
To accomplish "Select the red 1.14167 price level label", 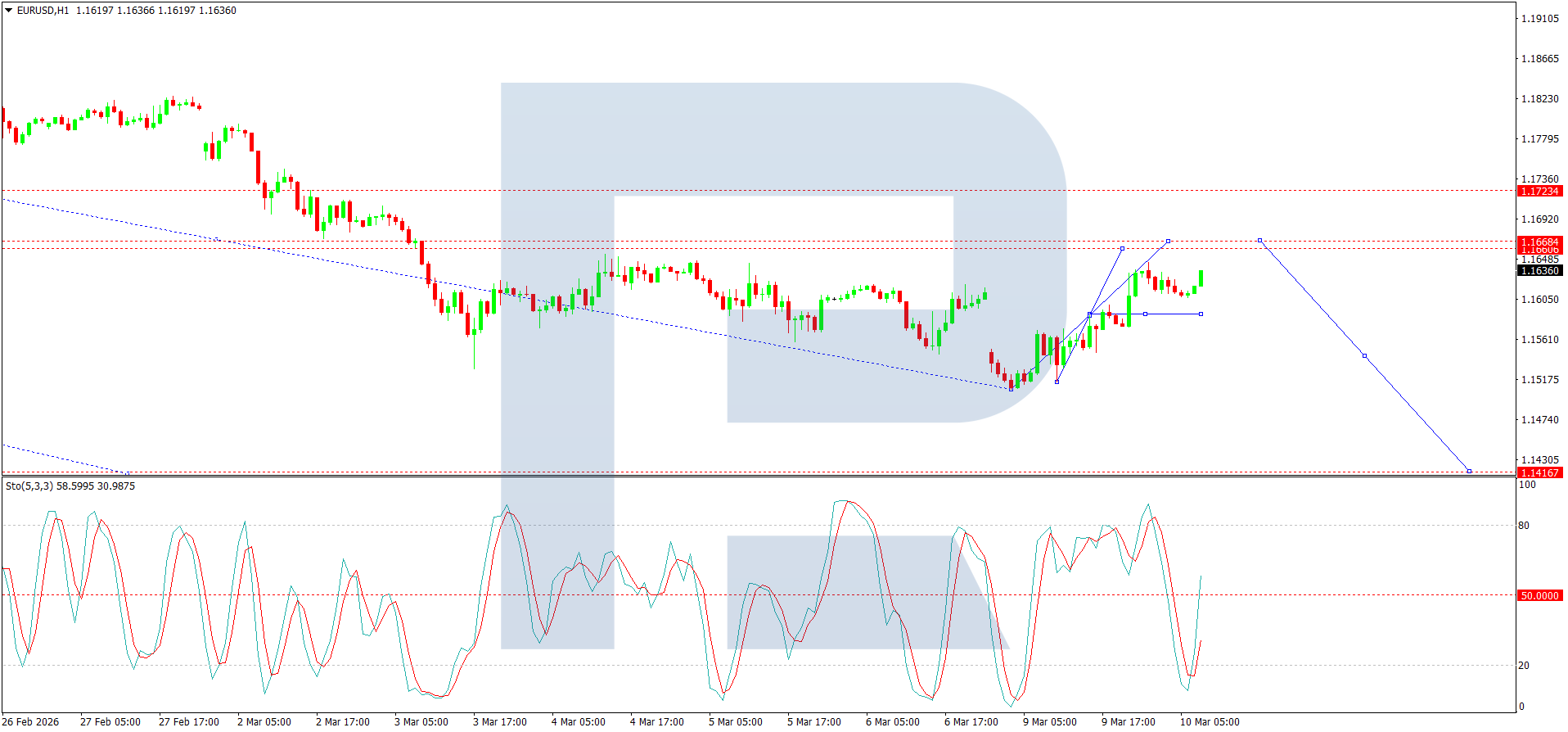I will point(1539,472).
